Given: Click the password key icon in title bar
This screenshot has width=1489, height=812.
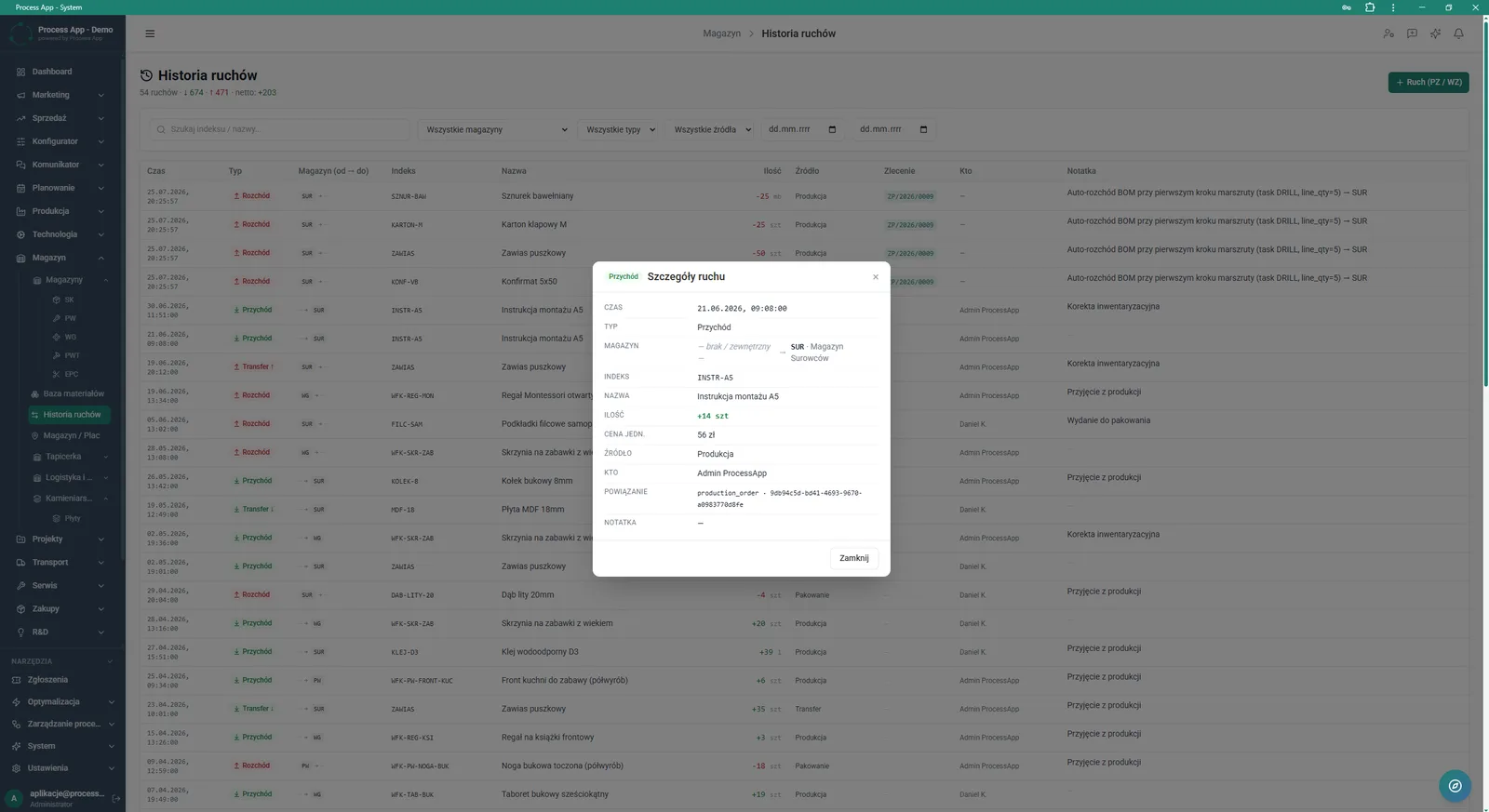Looking at the screenshot, I should (1347, 7).
